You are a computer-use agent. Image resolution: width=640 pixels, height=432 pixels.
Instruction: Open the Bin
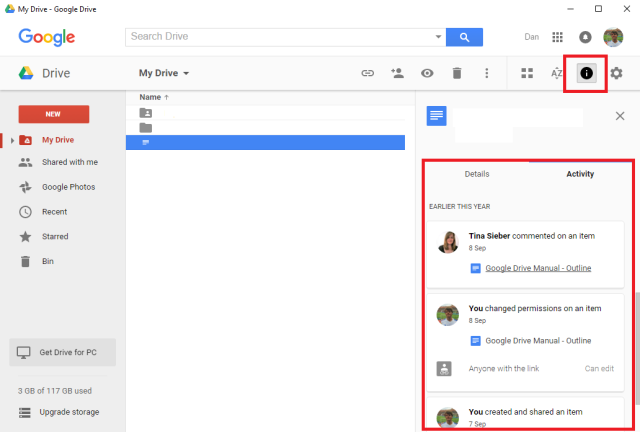(48, 261)
